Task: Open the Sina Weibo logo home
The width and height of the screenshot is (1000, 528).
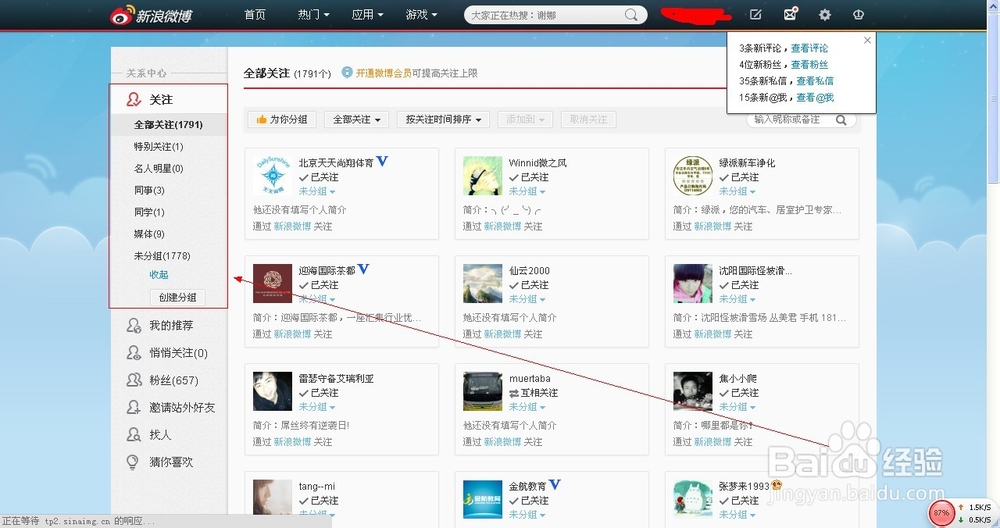Action: (151, 15)
